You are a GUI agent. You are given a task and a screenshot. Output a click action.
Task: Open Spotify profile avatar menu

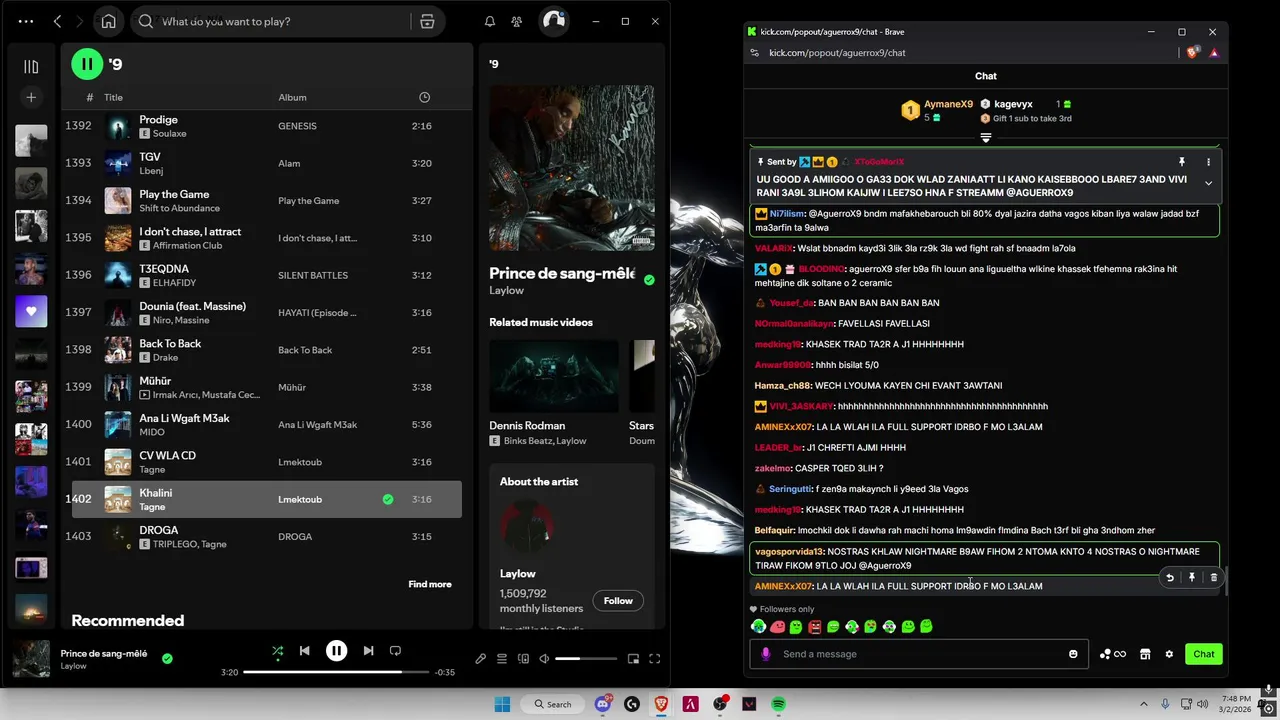553,21
